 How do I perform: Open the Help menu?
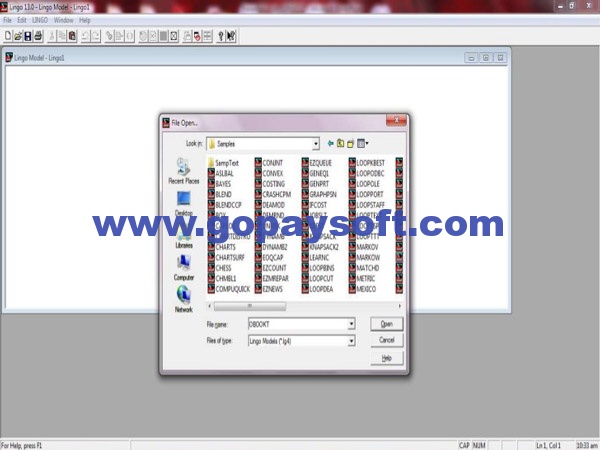tap(85, 20)
